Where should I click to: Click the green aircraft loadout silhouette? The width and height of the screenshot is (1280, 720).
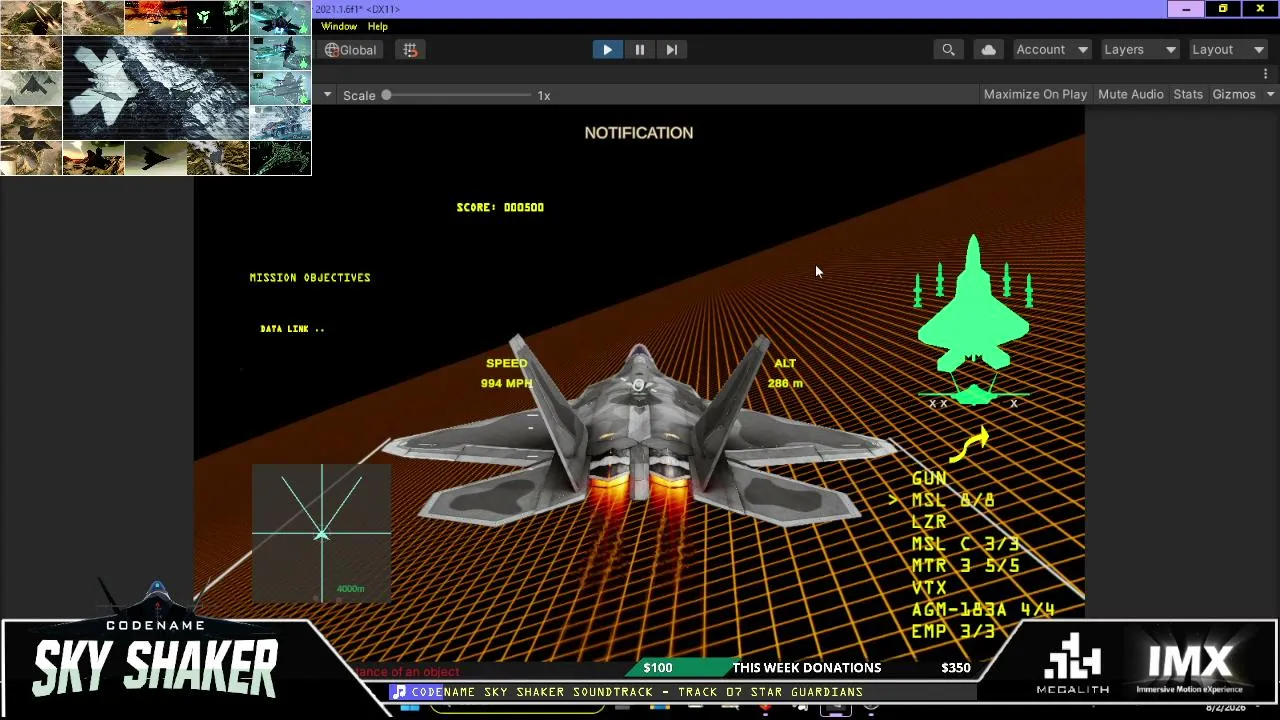[973, 303]
